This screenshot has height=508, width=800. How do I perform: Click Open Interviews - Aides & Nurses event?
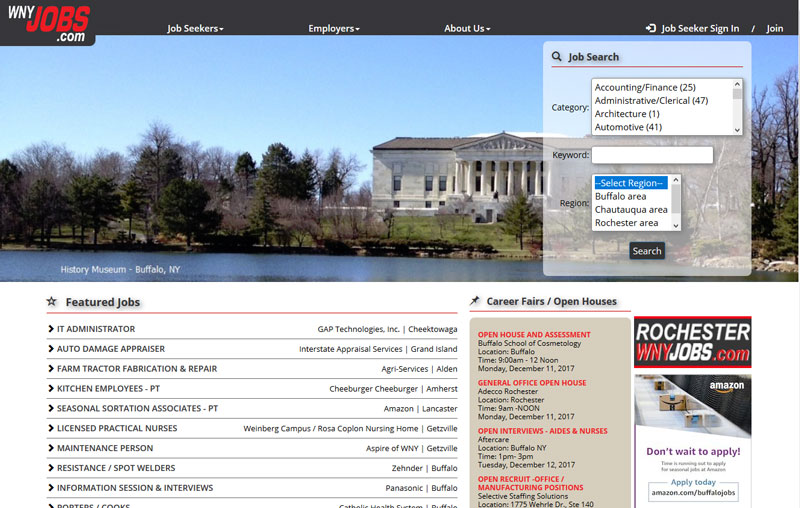tap(542, 431)
